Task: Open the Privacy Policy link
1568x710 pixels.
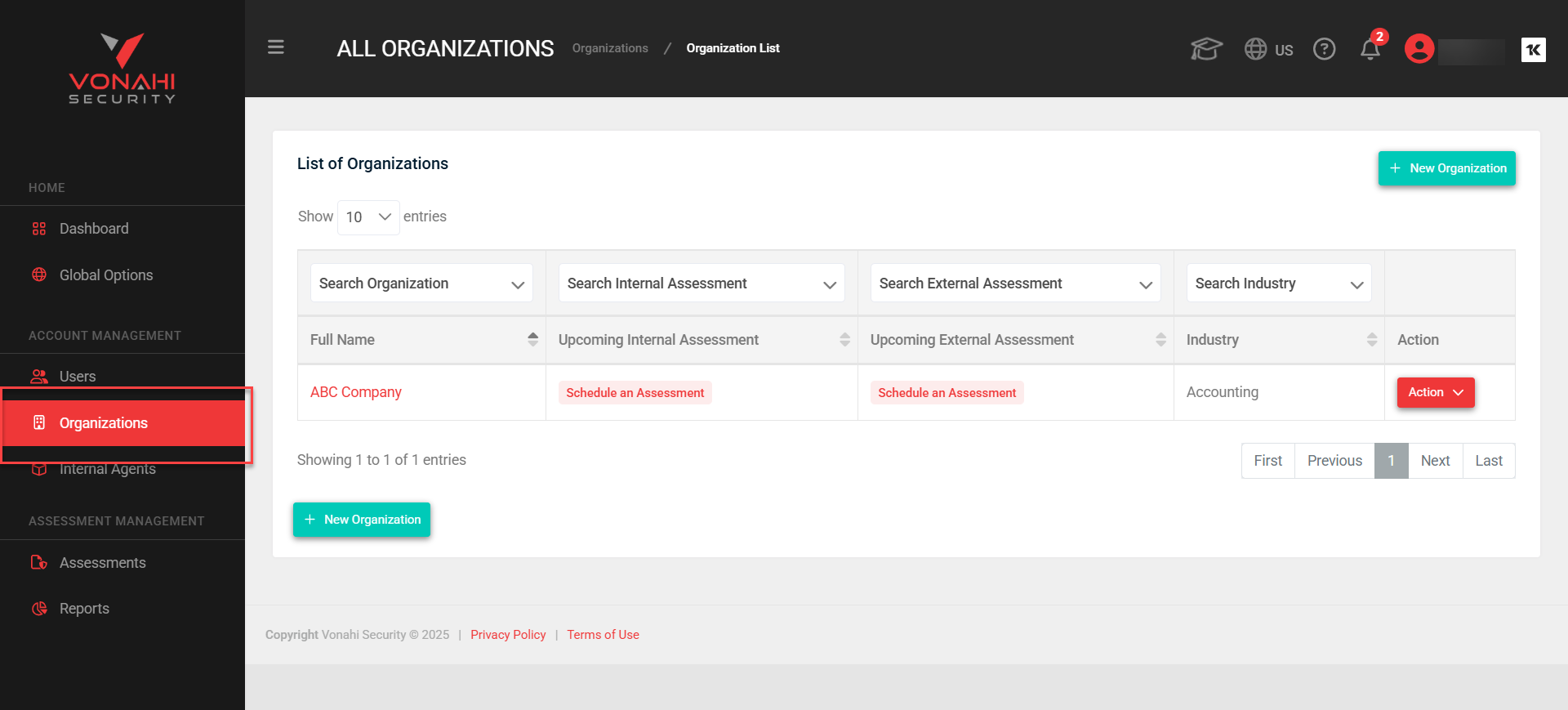Action: point(508,635)
